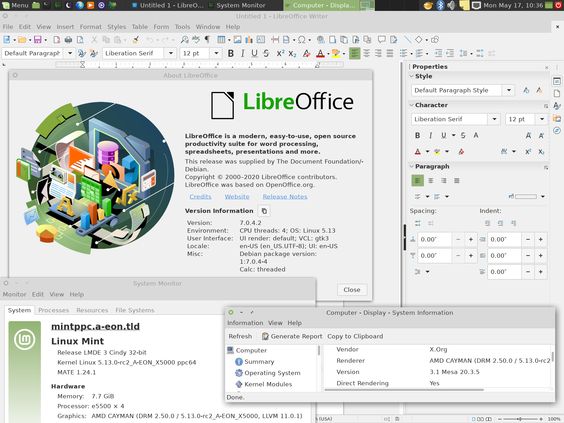
Task: Click Clear Direct Formatting in formatting toolbar
Action: tap(306, 53)
